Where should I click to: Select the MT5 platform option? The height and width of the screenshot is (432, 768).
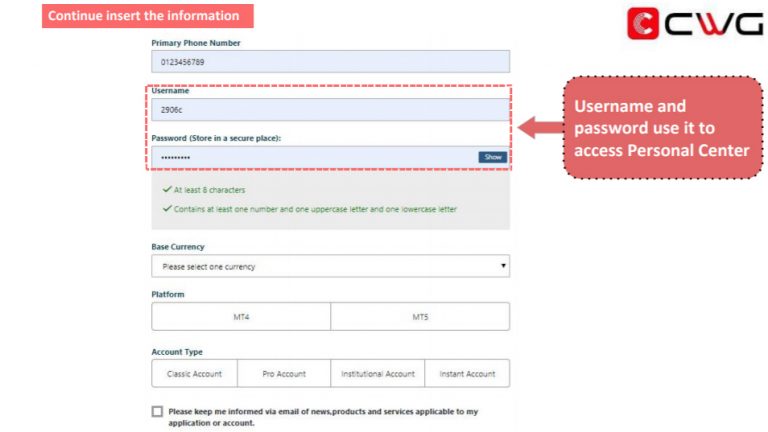pos(420,316)
